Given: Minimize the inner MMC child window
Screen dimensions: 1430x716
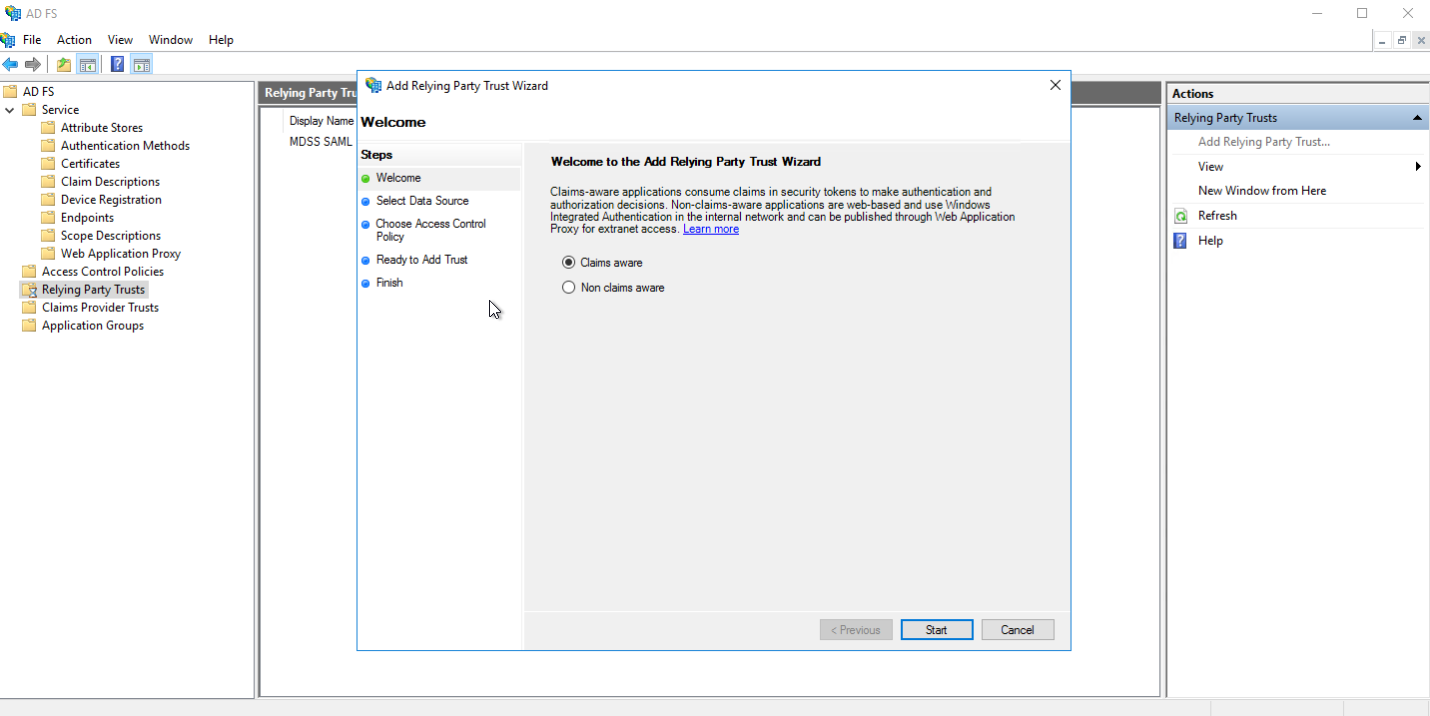Looking at the screenshot, I should 1383,40.
